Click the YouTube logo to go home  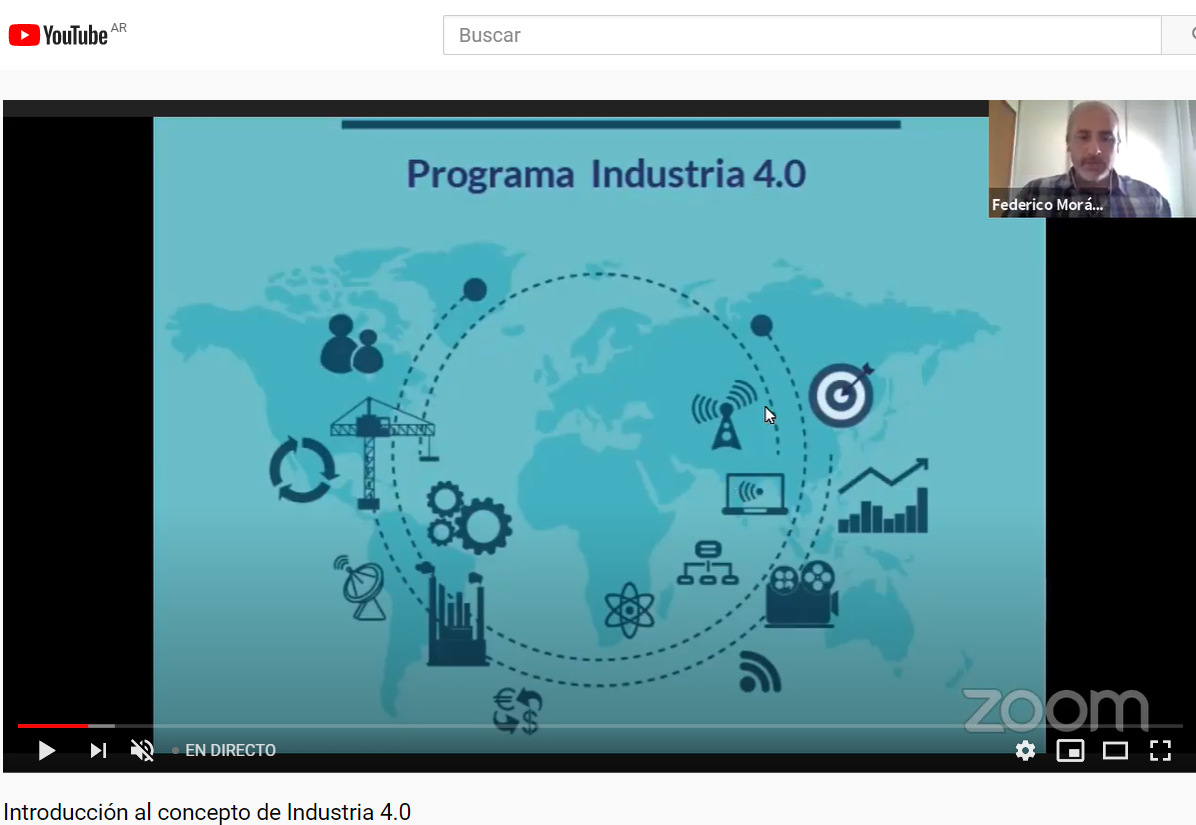click(59, 35)
